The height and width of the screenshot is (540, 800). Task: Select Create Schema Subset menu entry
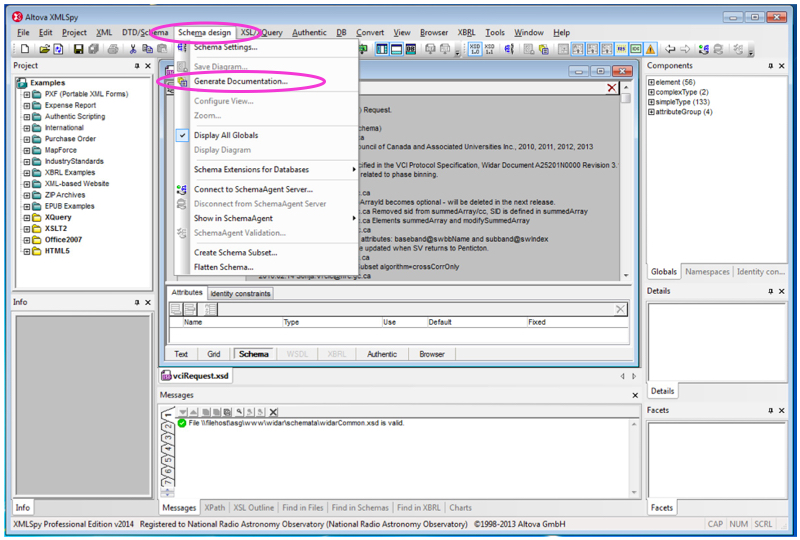click(x=266, y=253)
